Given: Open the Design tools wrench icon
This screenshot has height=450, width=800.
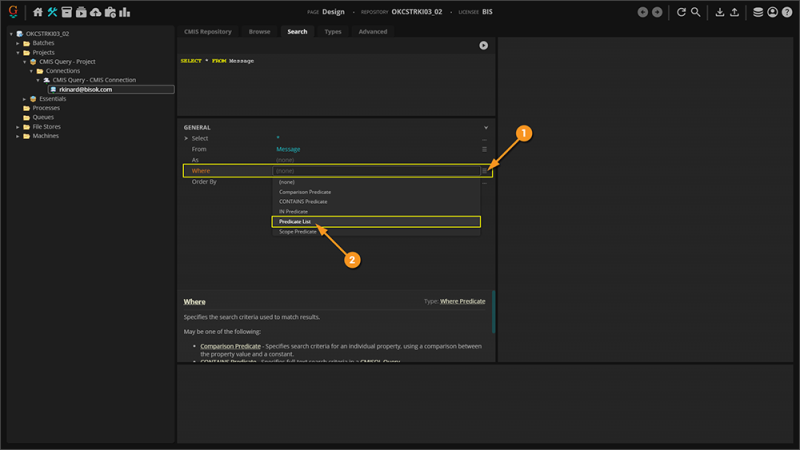Looking at the screenshot, I should (52, 12).
